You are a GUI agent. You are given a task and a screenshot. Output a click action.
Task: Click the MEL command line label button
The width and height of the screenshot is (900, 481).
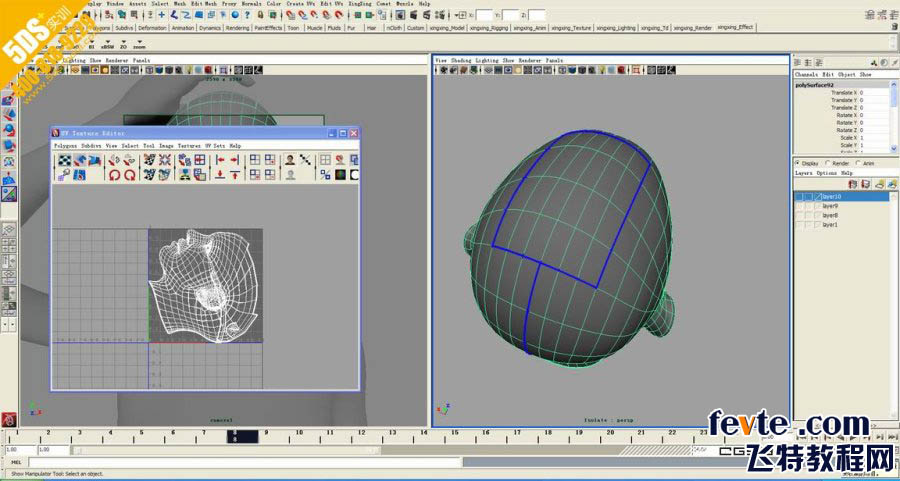point(16,463)
